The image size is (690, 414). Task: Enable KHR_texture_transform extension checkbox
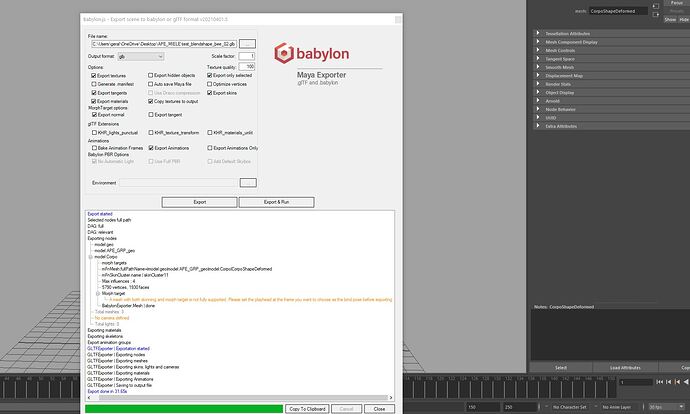(151, 132)
